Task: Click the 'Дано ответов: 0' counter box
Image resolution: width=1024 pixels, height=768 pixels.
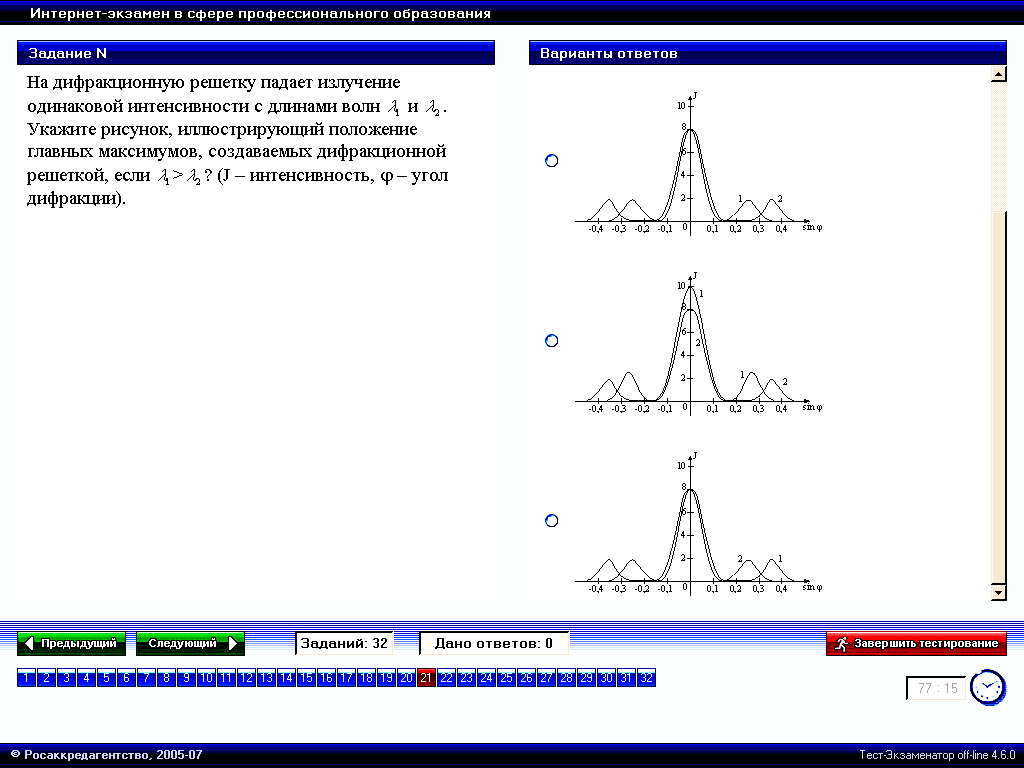Action: point(494,643)
